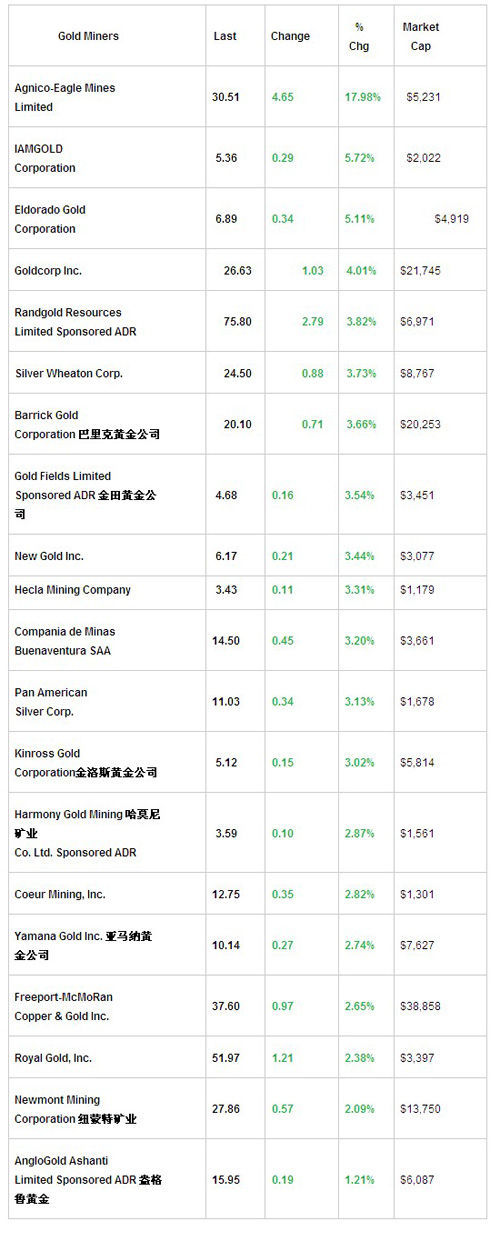Image resolution: width=500 pixels, height=1241 pixels.
Task: Select AngloGold Ashanti percent change 1.21%
Action: click(362, 1180)
